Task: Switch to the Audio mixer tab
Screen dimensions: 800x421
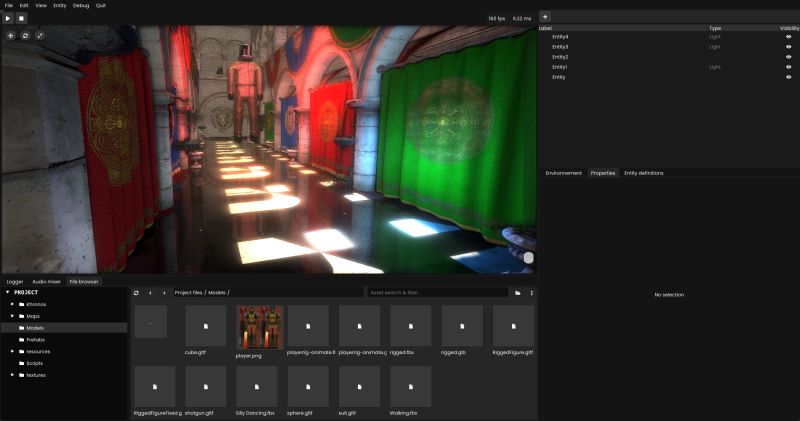Action: point(46,282)
